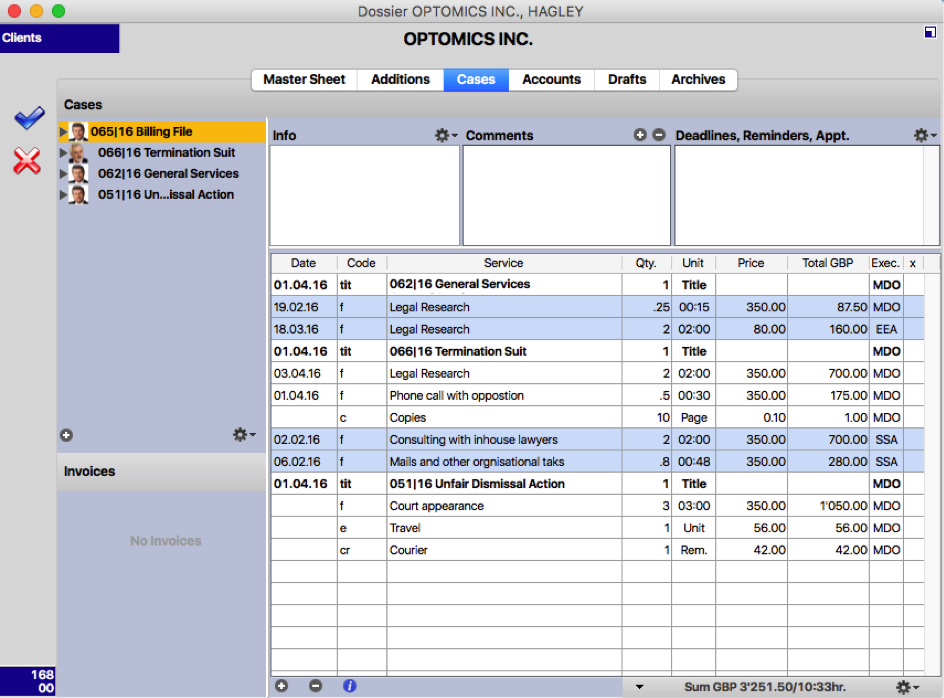944x698 pixels.
Task: Click the plus icon to add a case
Action: (66, 434)
